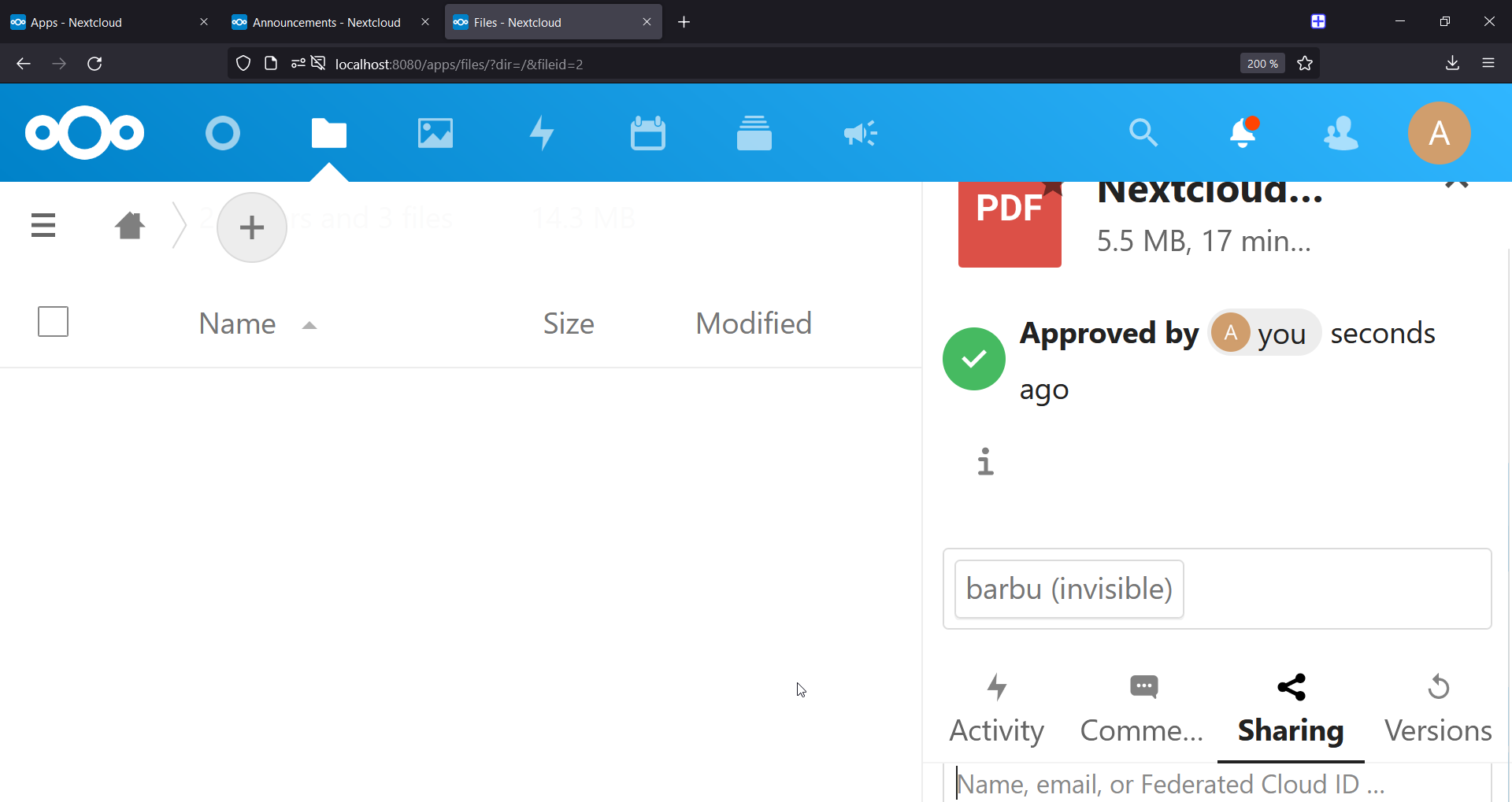Open the Contacts menu icon
This screenshot has width=1512, height=802.
[1341, 133]
